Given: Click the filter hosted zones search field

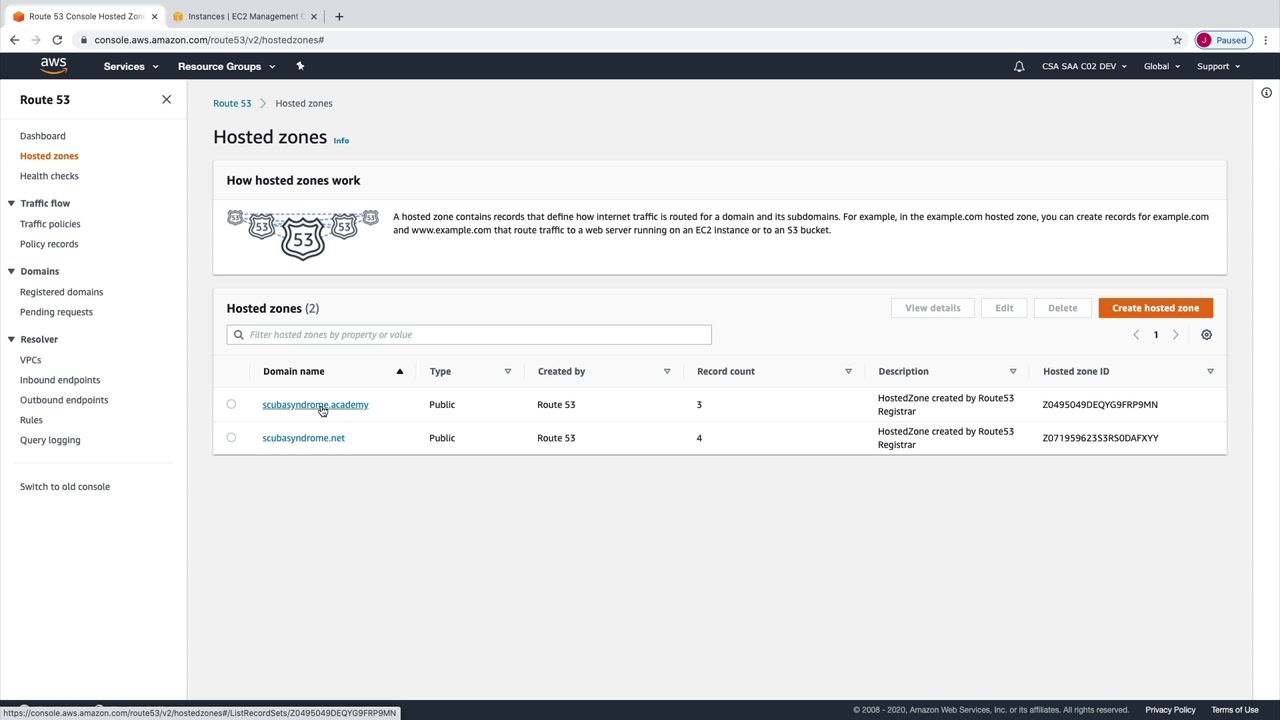Looking at the screenshot, I should 470,335.
